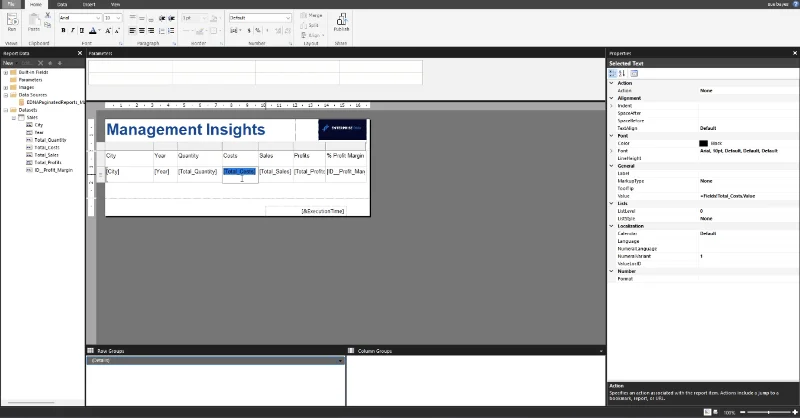Collapse the Action property section

(611, 83)
